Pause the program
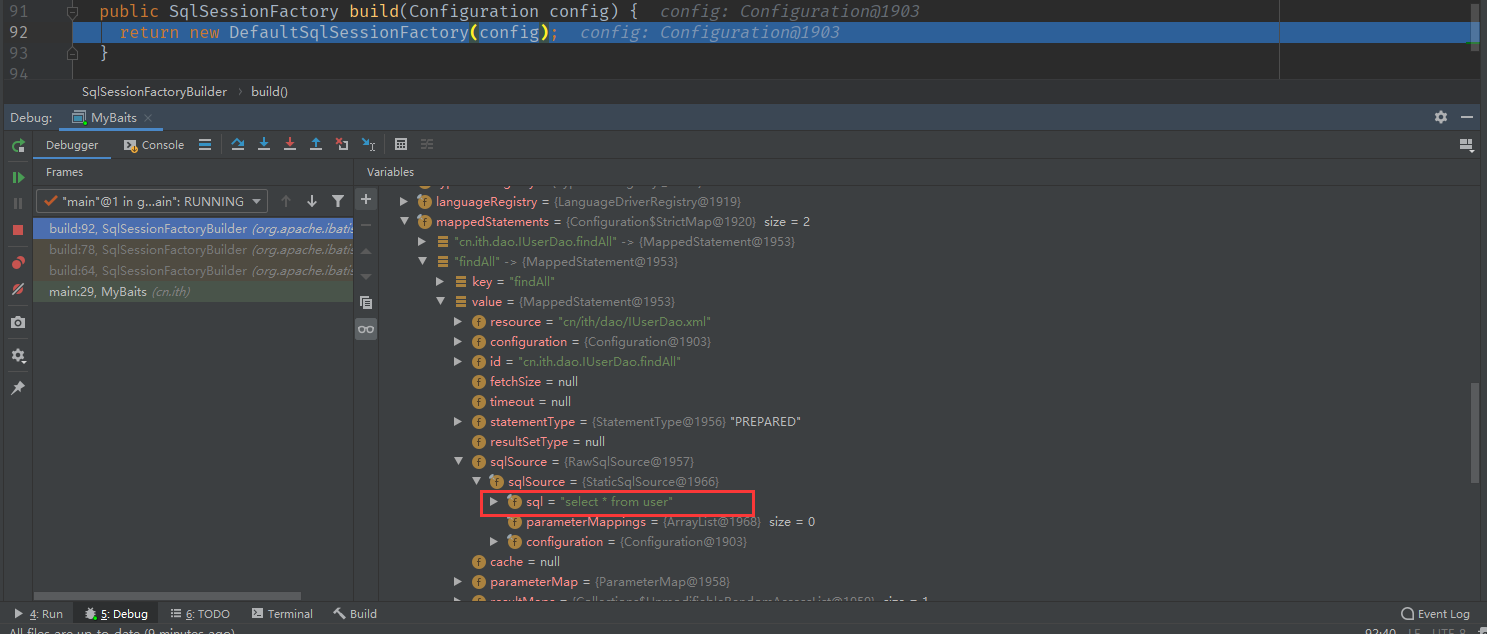This screenshot has width=1487, height=634. 18,203
